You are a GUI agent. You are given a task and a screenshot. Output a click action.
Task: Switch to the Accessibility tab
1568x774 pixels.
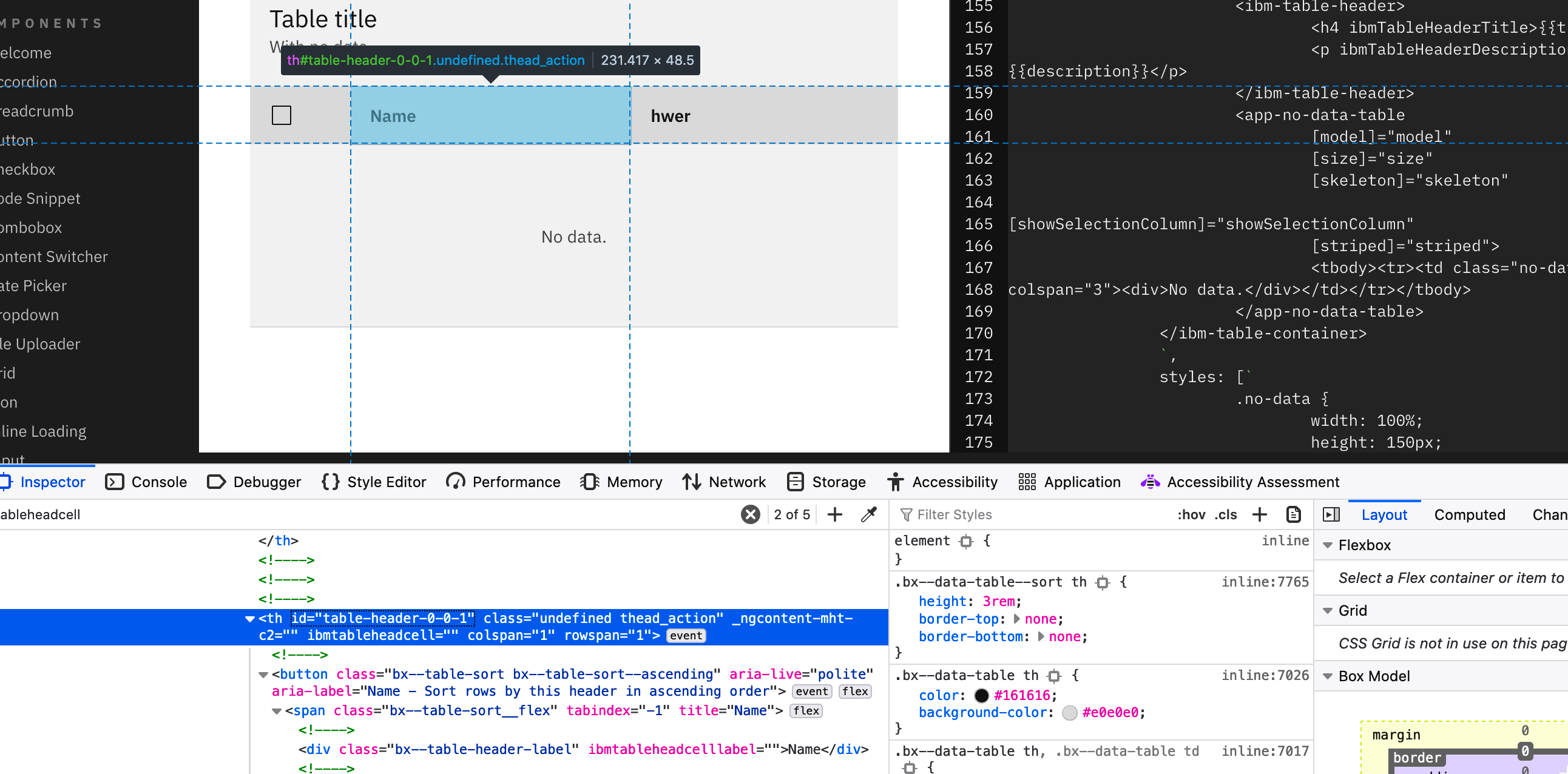(942, 482)
